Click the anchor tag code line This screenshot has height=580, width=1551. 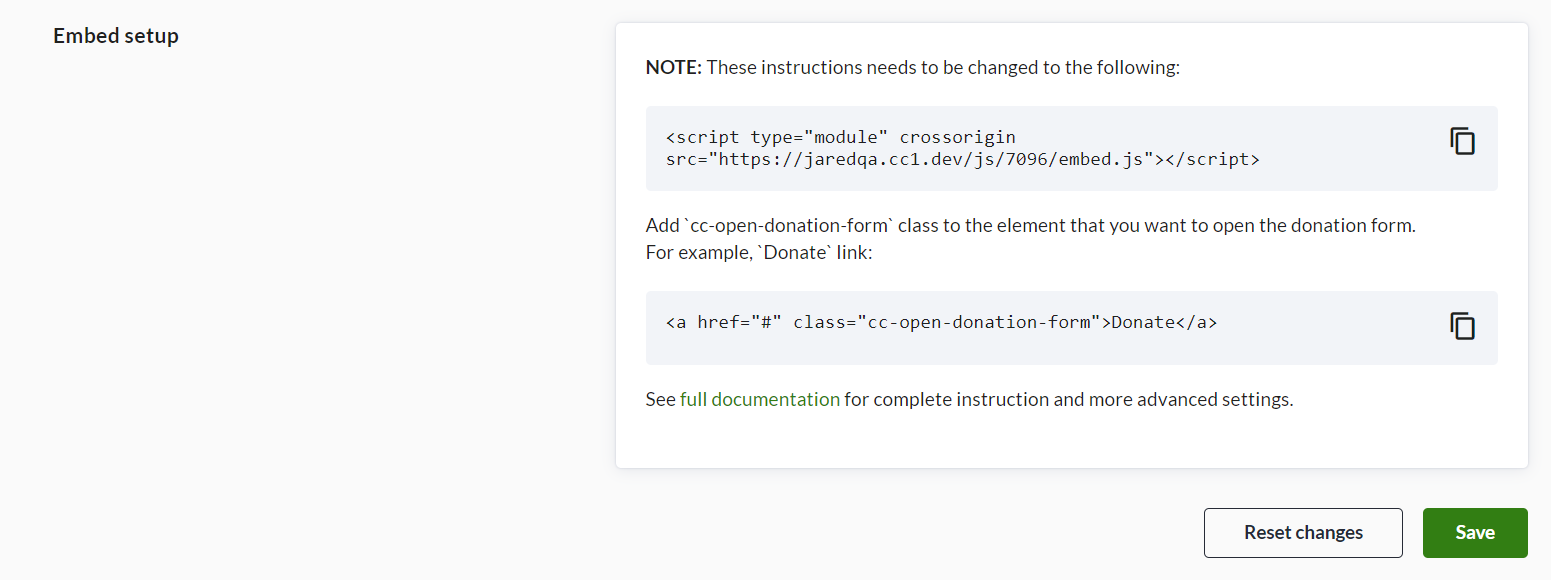tap(940, 323)
